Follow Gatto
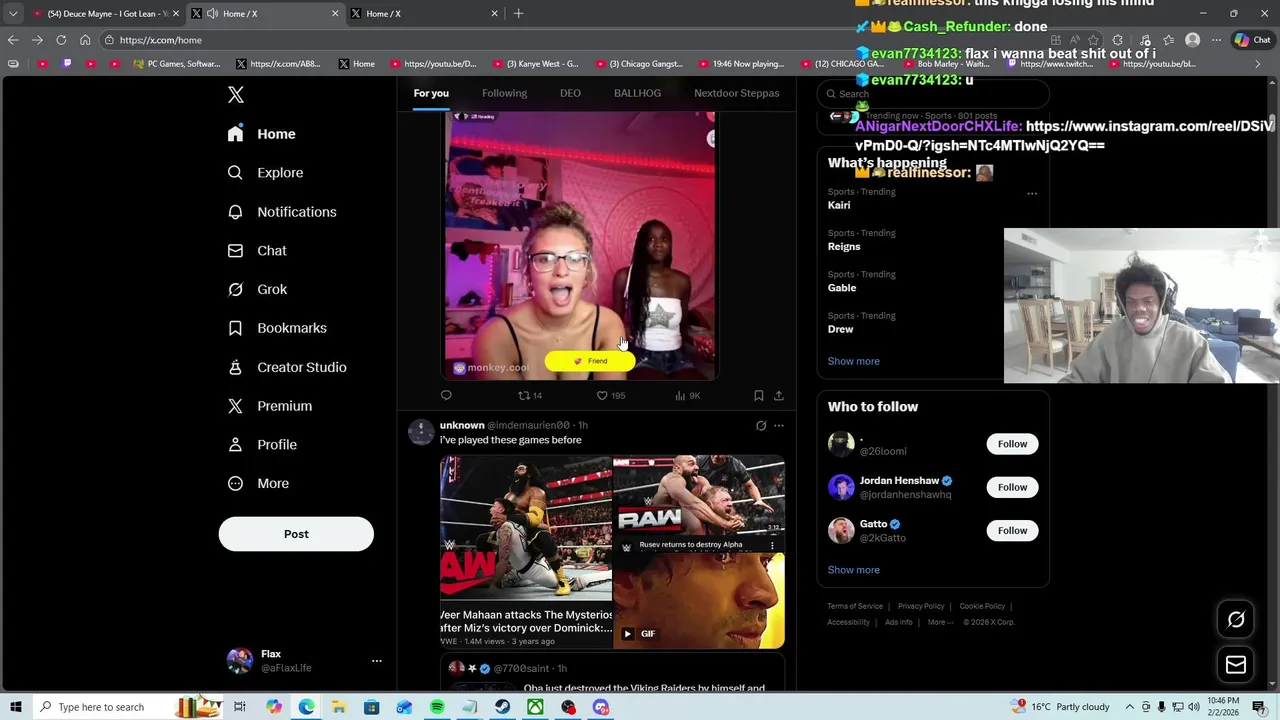Screen dimensions: 1280x720 click(1012, 531)
